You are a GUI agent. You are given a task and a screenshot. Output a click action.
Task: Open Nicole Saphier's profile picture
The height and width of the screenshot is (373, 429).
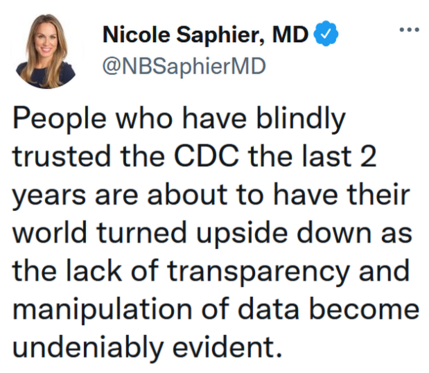(46, 51)
